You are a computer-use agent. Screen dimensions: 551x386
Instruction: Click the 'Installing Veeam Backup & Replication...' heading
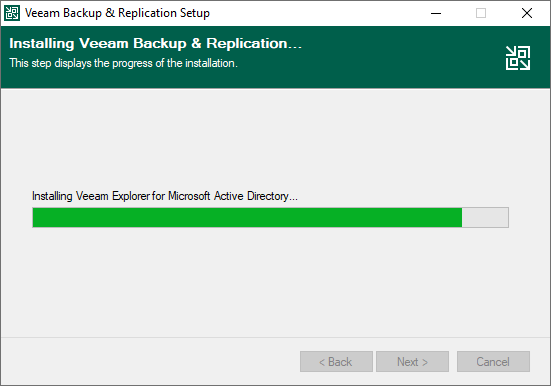(155, 44)
